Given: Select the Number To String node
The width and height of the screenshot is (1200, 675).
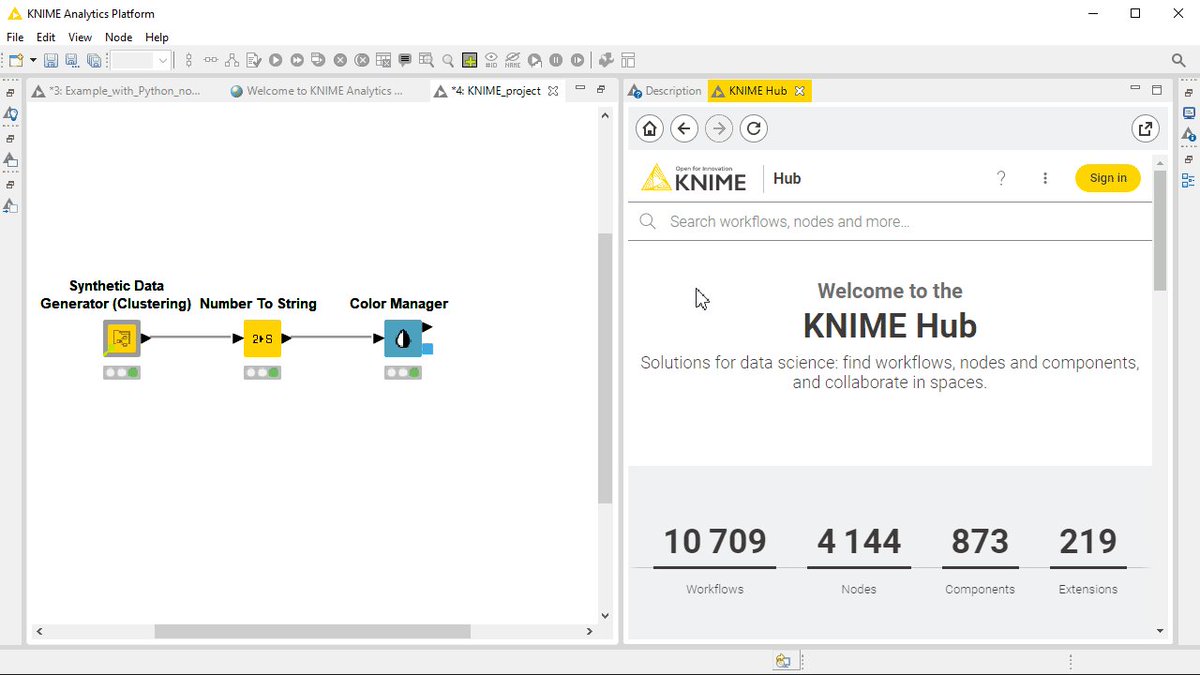Looking at the screenshot, I should click(x=262, y=338).
